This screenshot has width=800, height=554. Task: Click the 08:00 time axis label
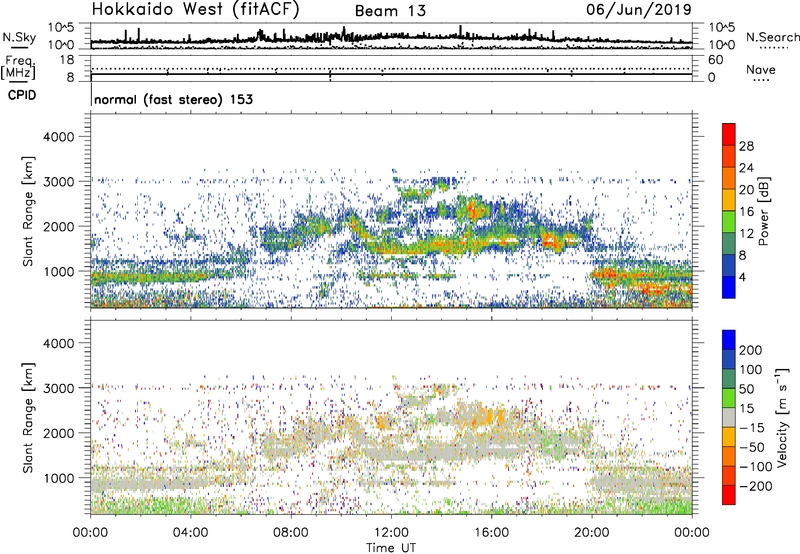click(291, 533)
